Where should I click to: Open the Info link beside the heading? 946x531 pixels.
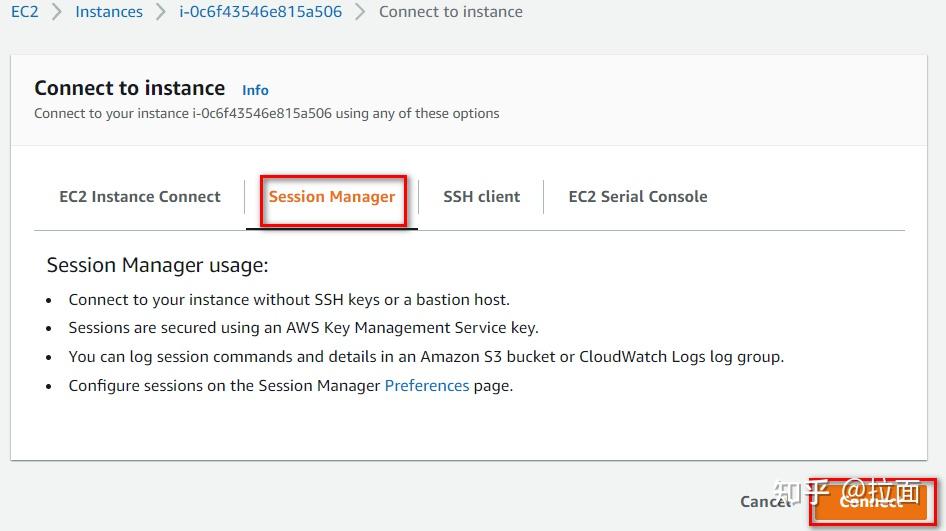255,90
